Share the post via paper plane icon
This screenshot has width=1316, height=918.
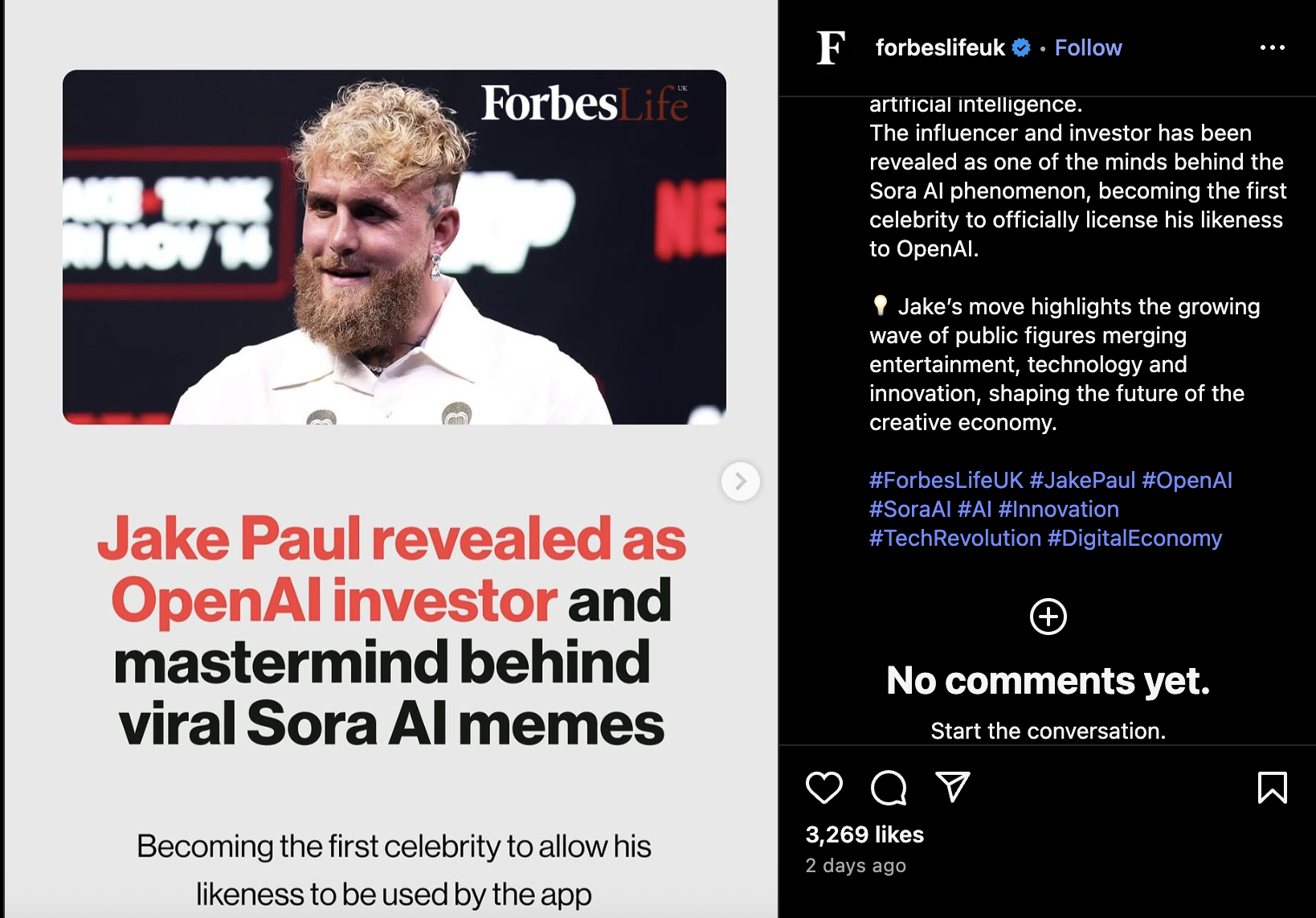(x=953, y=787)
